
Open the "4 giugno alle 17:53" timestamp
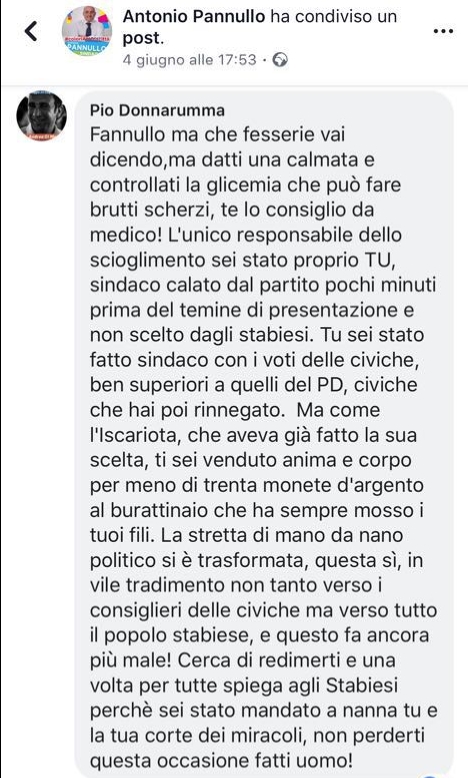coord(190,60)
